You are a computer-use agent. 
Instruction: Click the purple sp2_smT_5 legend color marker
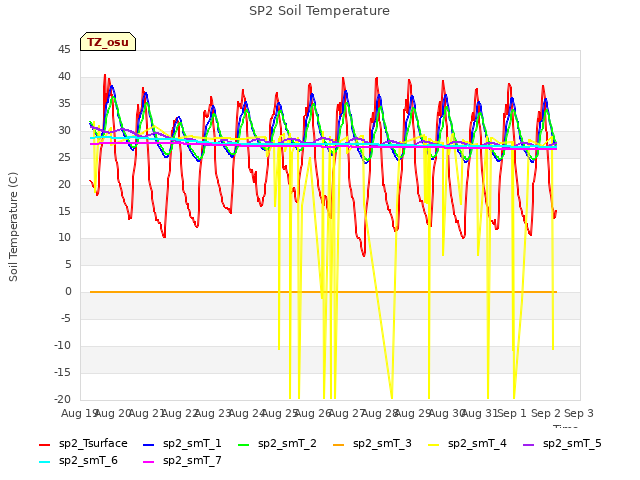[x=529, y=444]
